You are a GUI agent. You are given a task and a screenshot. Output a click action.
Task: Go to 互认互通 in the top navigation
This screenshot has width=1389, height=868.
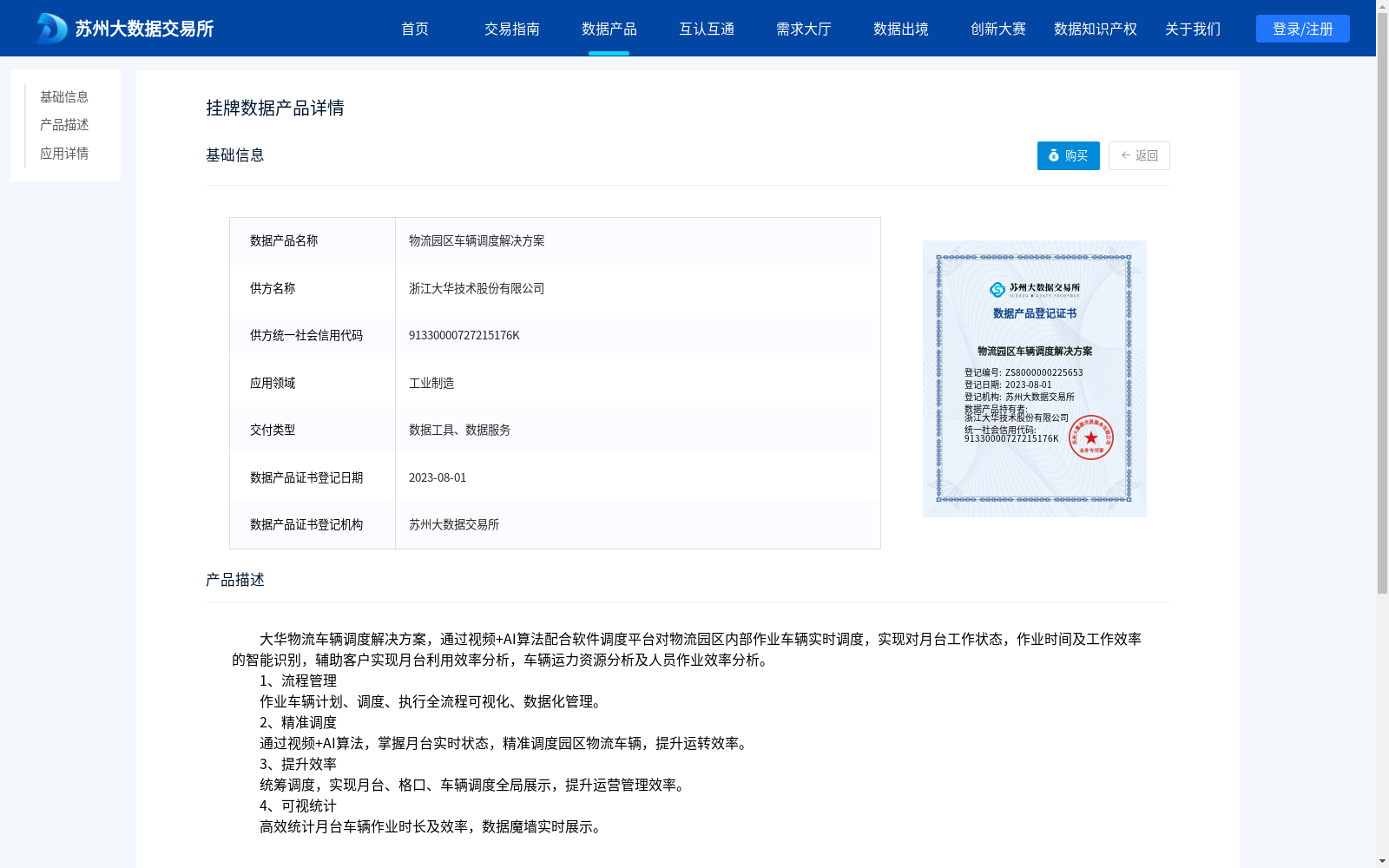tap(707, 29)
